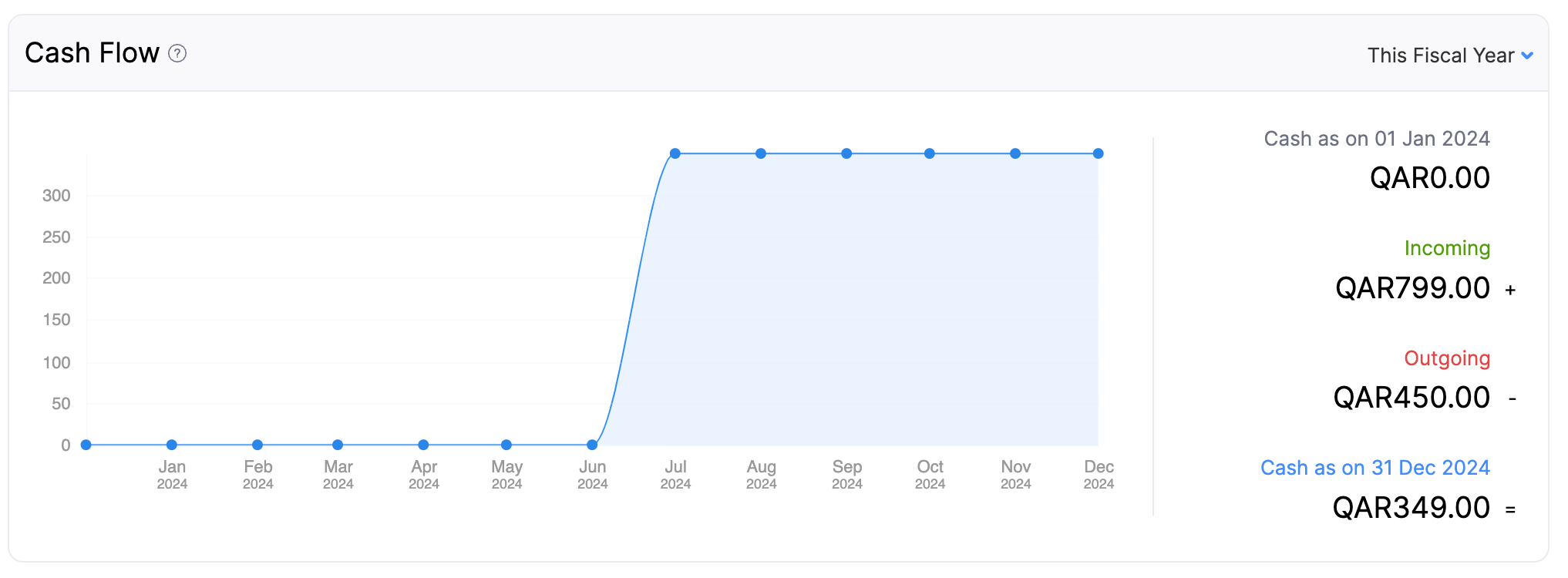Click the Cash Flow help question-mark icon

click(178, 54)
